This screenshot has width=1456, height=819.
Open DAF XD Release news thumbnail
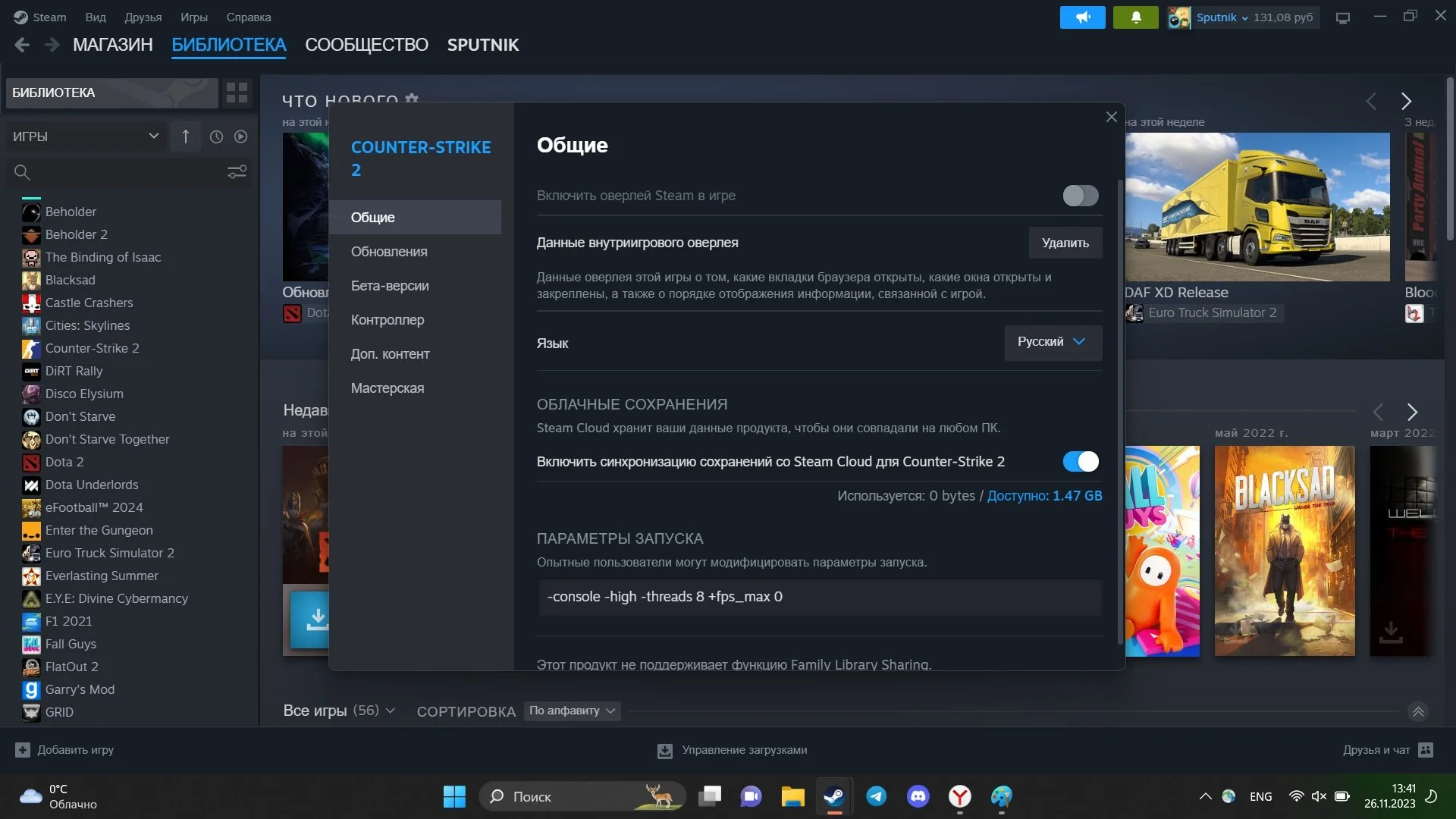pyautogui.click(x=1257, y=207)
